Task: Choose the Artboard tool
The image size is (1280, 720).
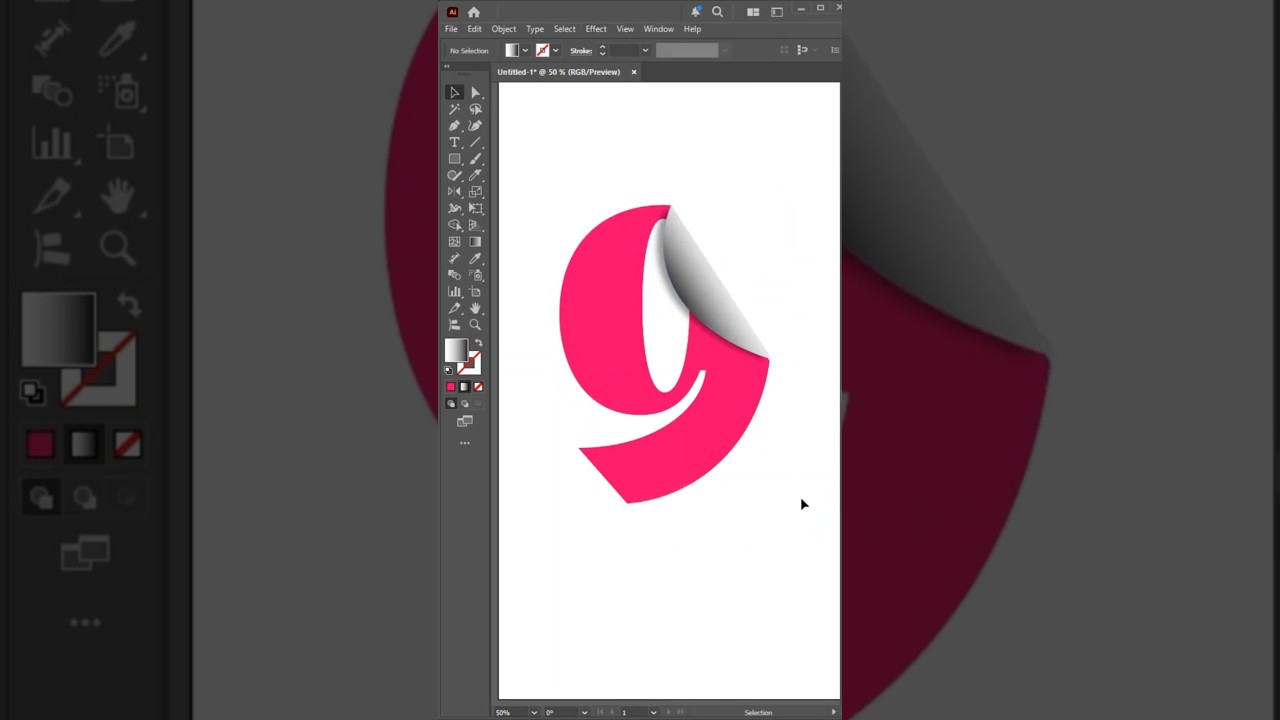Action: 475,292
